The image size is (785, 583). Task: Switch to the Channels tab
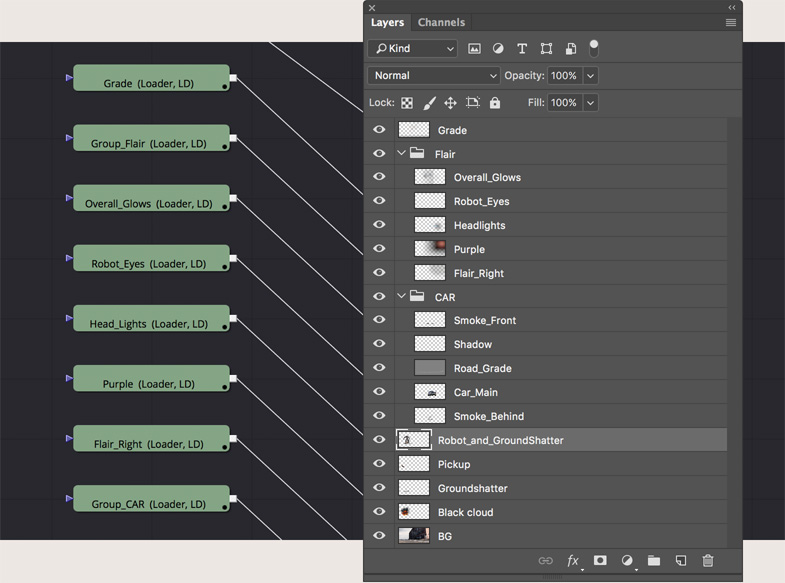(x=441, y=22)
